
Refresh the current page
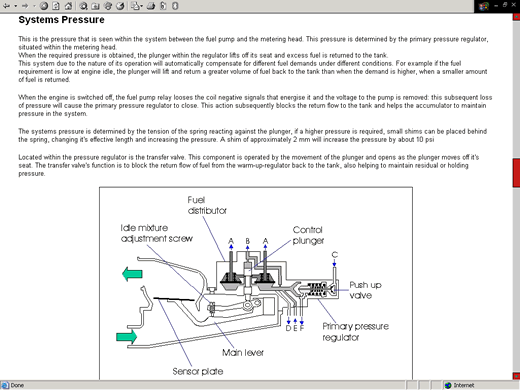(56, 6)
